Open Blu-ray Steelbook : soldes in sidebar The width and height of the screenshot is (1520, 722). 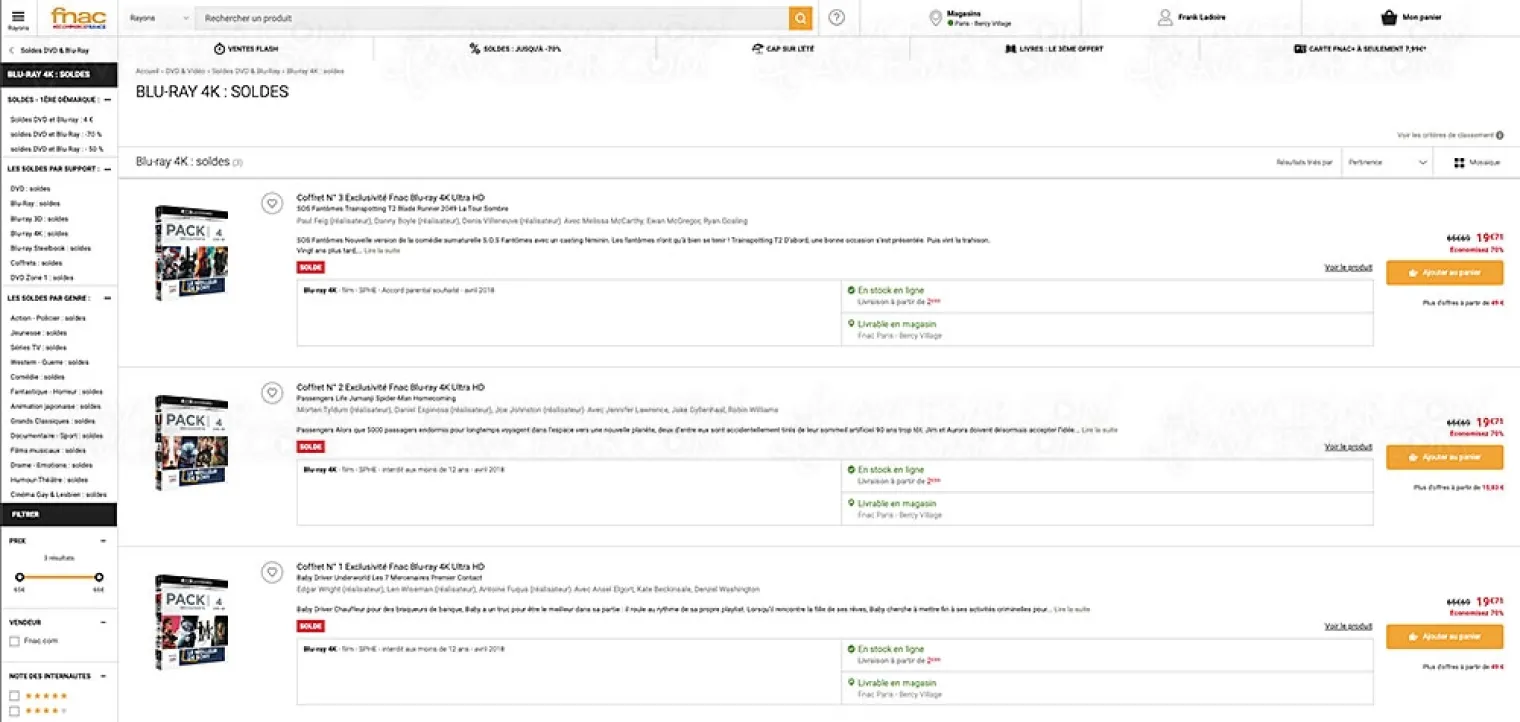pyautogui.click(x=51, y=248)
